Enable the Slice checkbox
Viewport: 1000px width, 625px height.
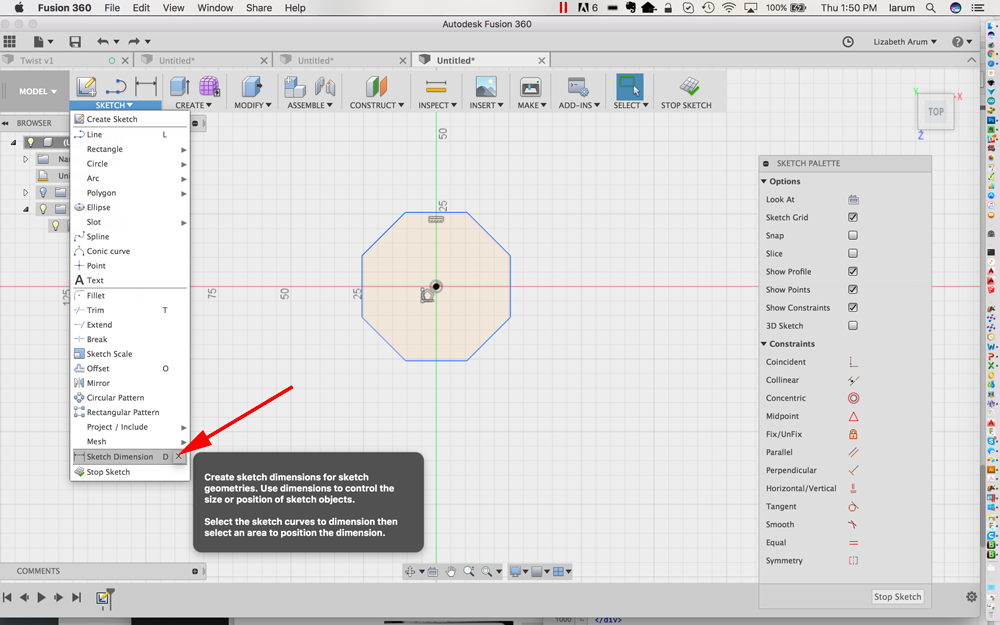pyautogui.click(x=853, y=253)
